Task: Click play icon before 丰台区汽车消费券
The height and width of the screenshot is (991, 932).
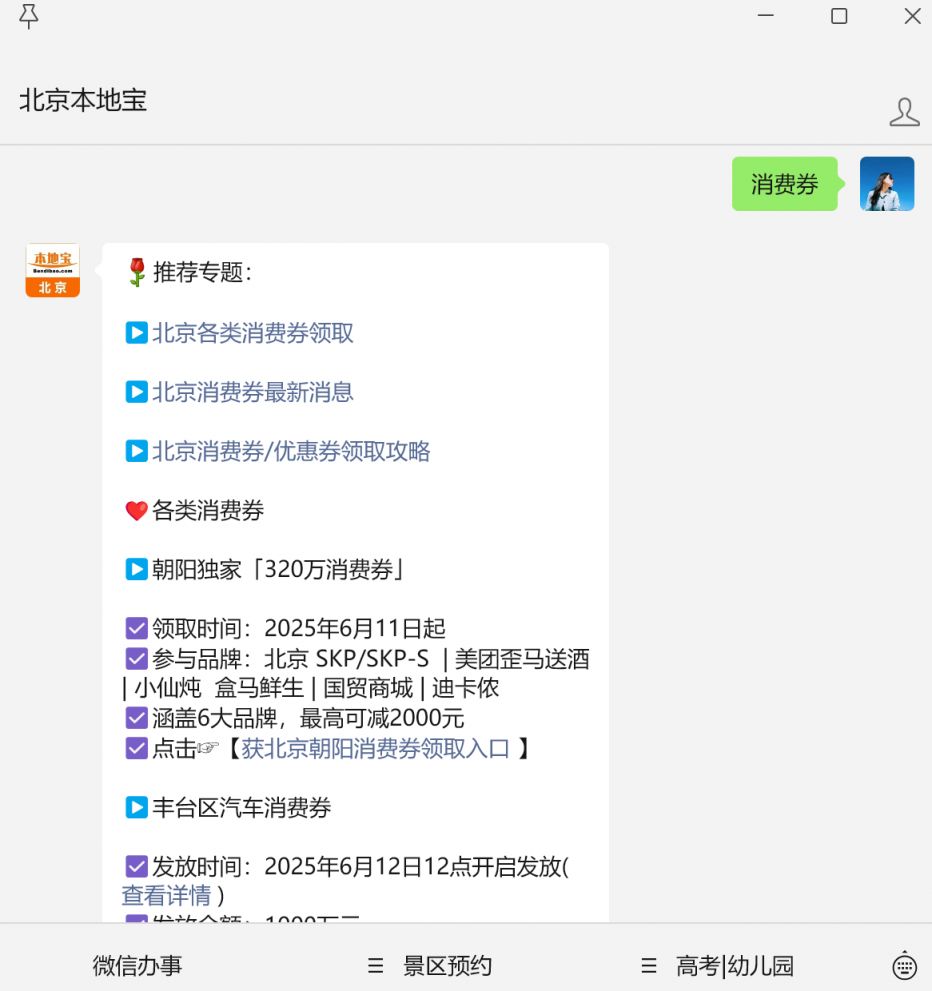Action: (136, 808)
